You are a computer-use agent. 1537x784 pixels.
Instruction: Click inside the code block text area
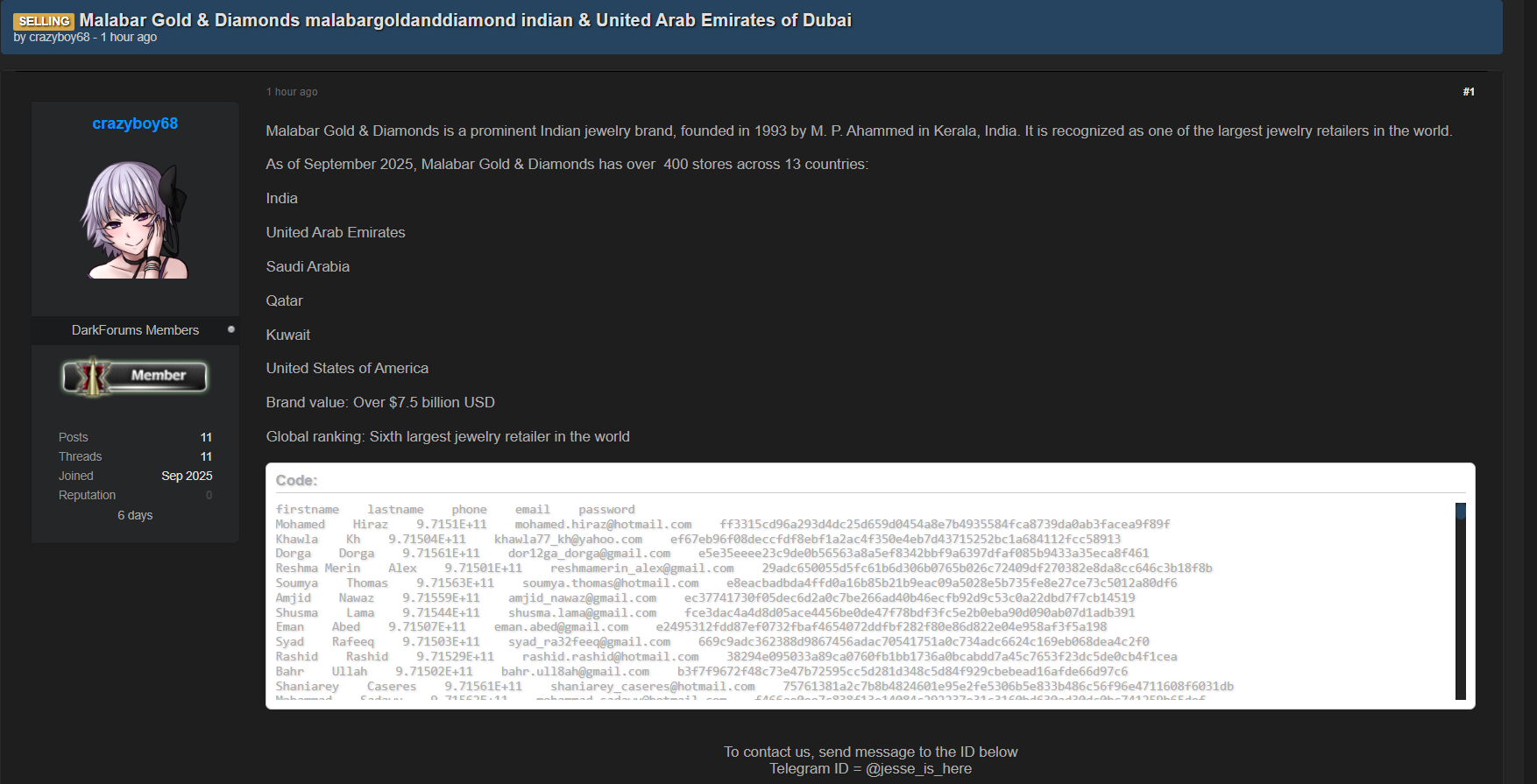[789, 604]
